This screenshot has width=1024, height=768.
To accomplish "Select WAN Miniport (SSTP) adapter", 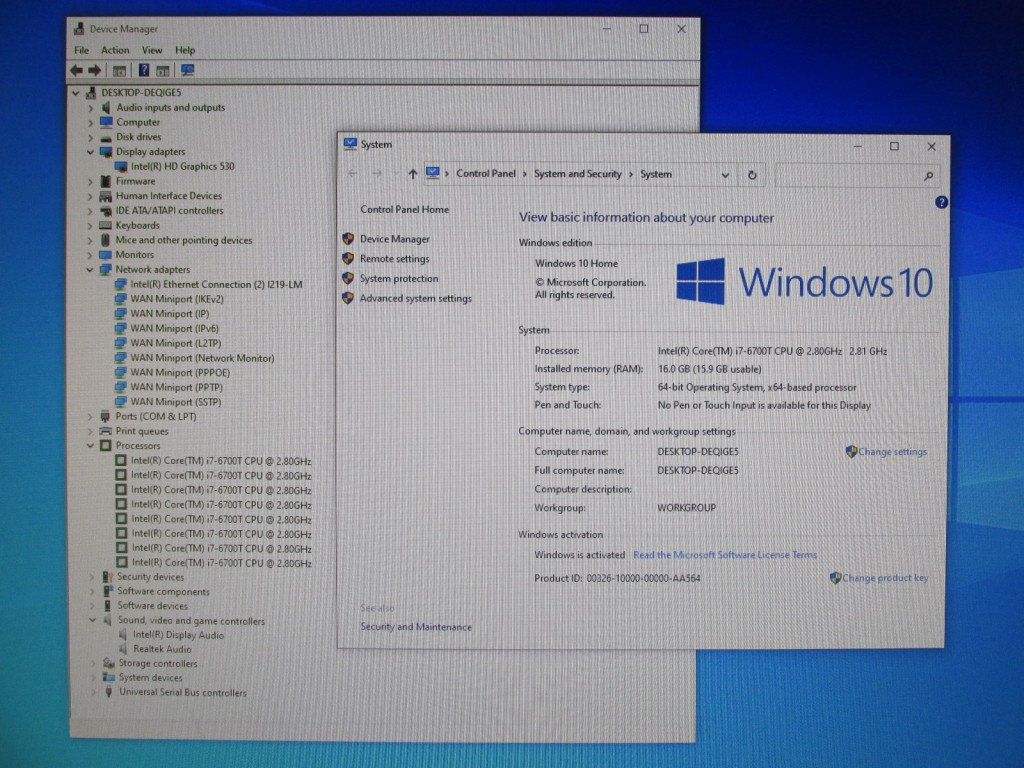I will (176, 402).
